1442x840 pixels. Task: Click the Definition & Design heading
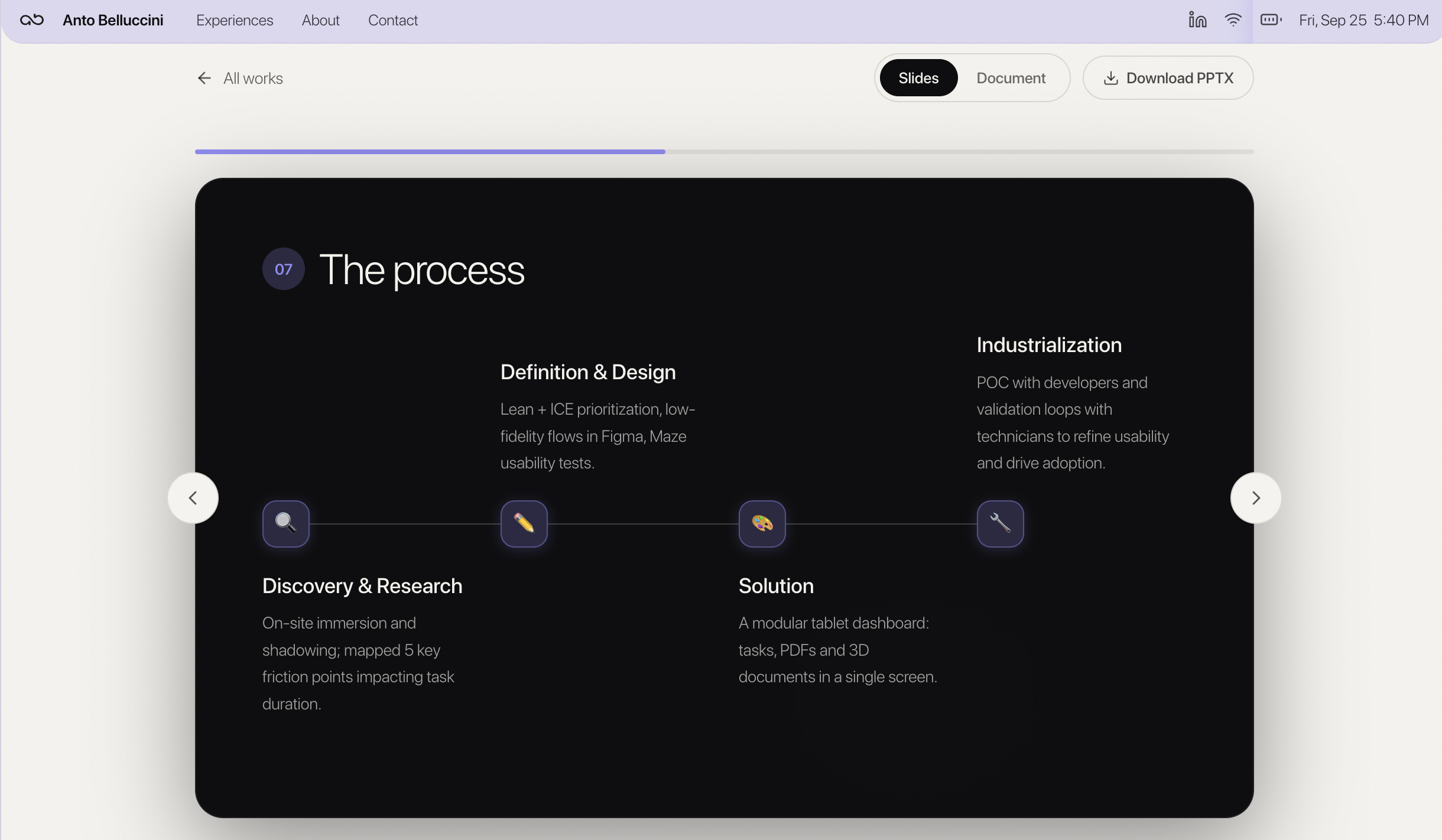(588, 372)
